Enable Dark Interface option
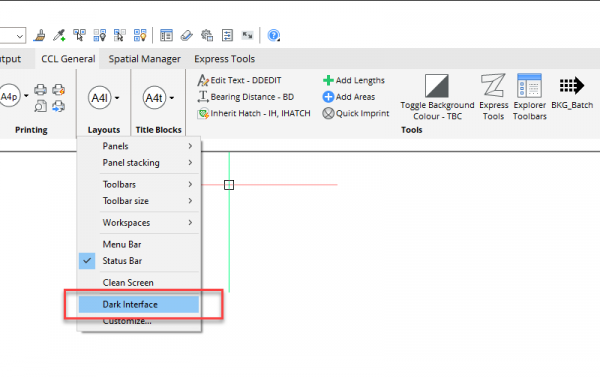600x378 pixels. (139, 305)
